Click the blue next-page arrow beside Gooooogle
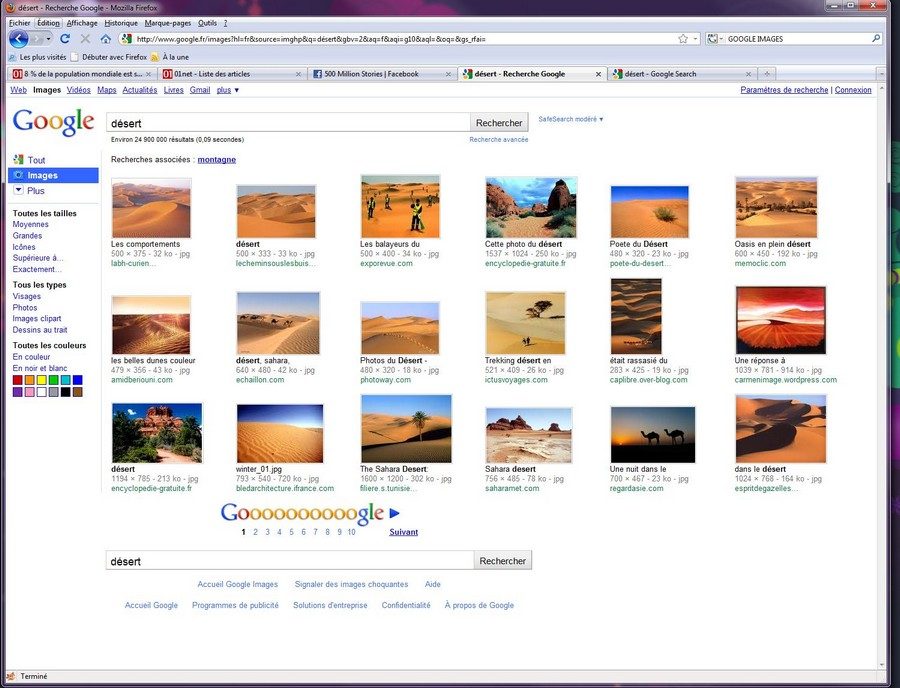Image resolution: width=900 pixels, height=688 pixels. point(395,514)
